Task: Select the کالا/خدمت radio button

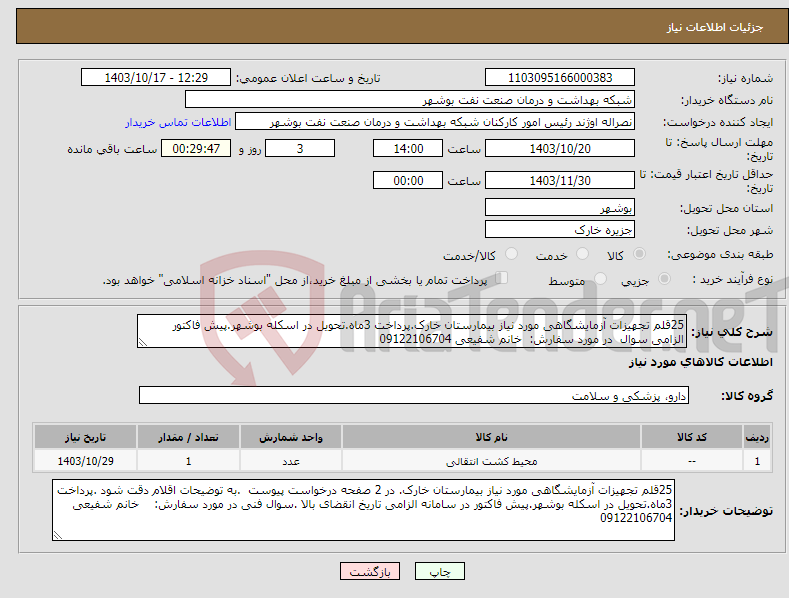Action: click(511, 254)
